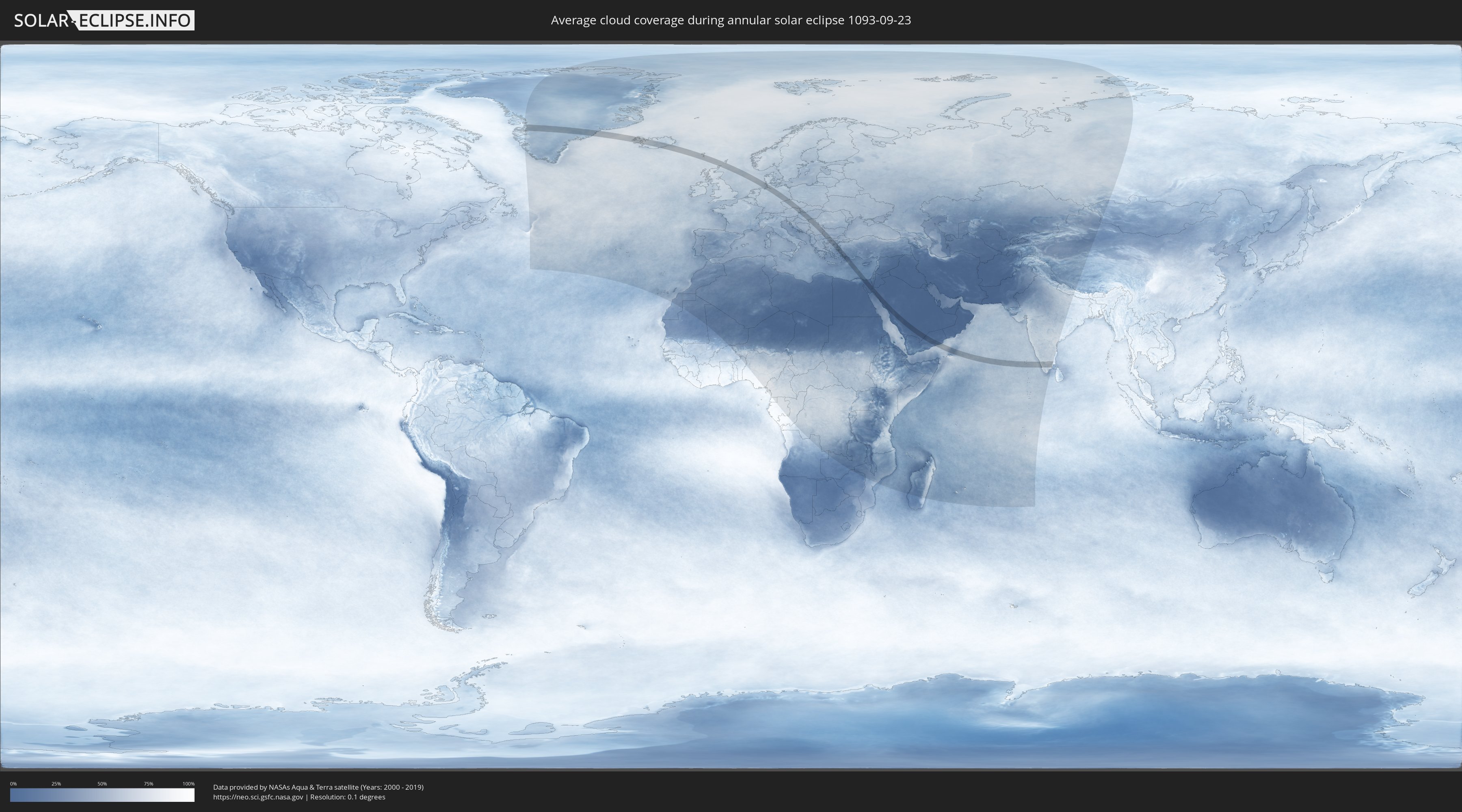Viewport: 1462px width, 812px height.
Task: Click the SOLAR-ECLIPSE.INFO logo
Action: (x=104, y=20)
